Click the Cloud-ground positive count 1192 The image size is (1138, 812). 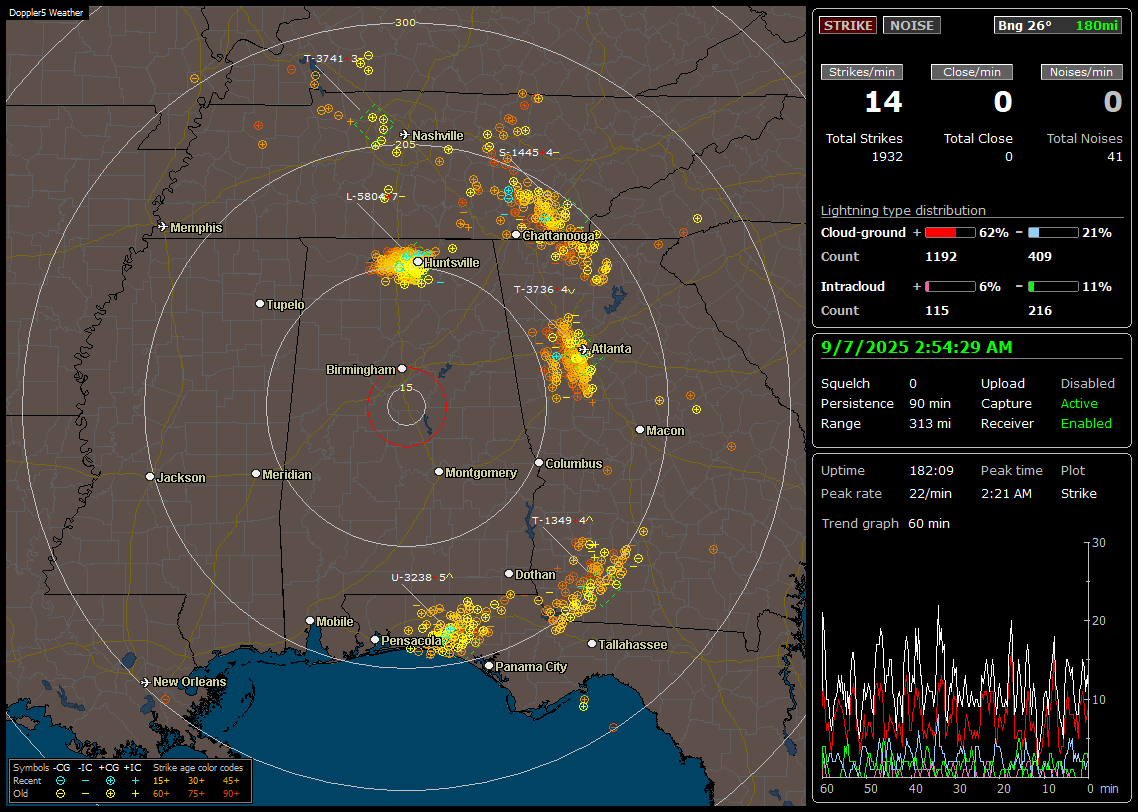[x=941, y=256]
